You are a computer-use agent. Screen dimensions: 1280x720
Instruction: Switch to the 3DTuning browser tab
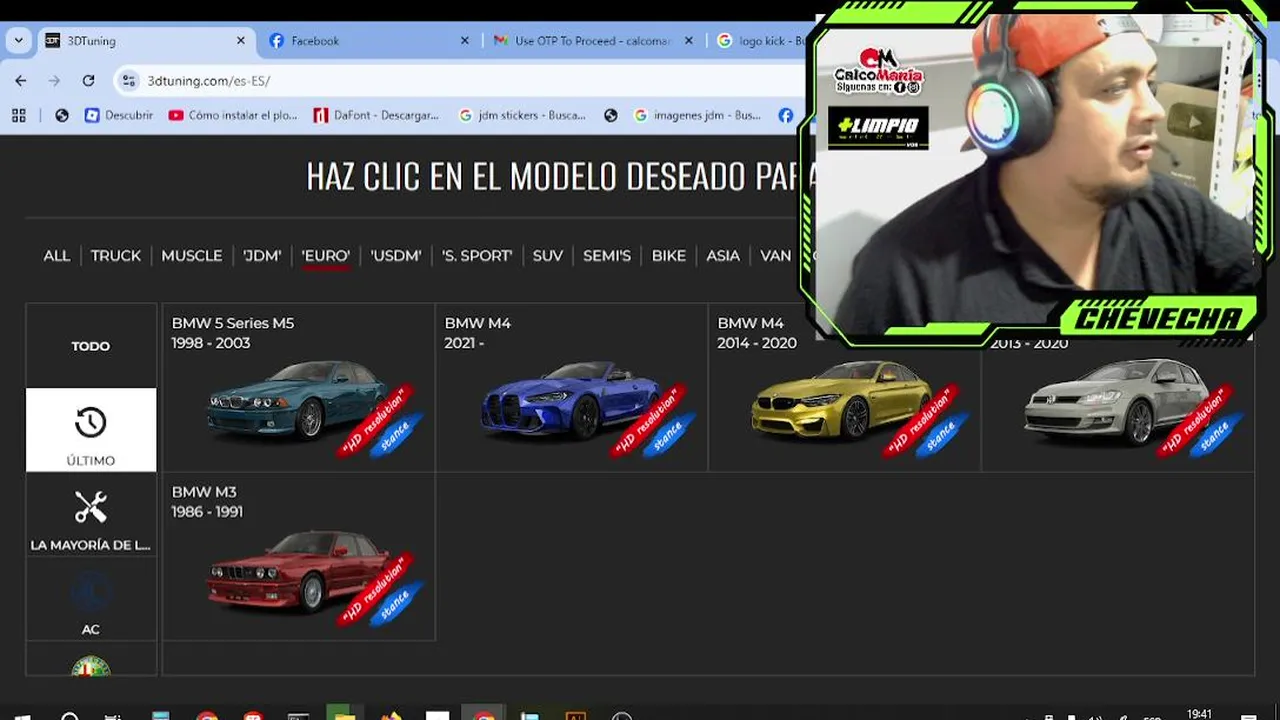tap(147, 41)
